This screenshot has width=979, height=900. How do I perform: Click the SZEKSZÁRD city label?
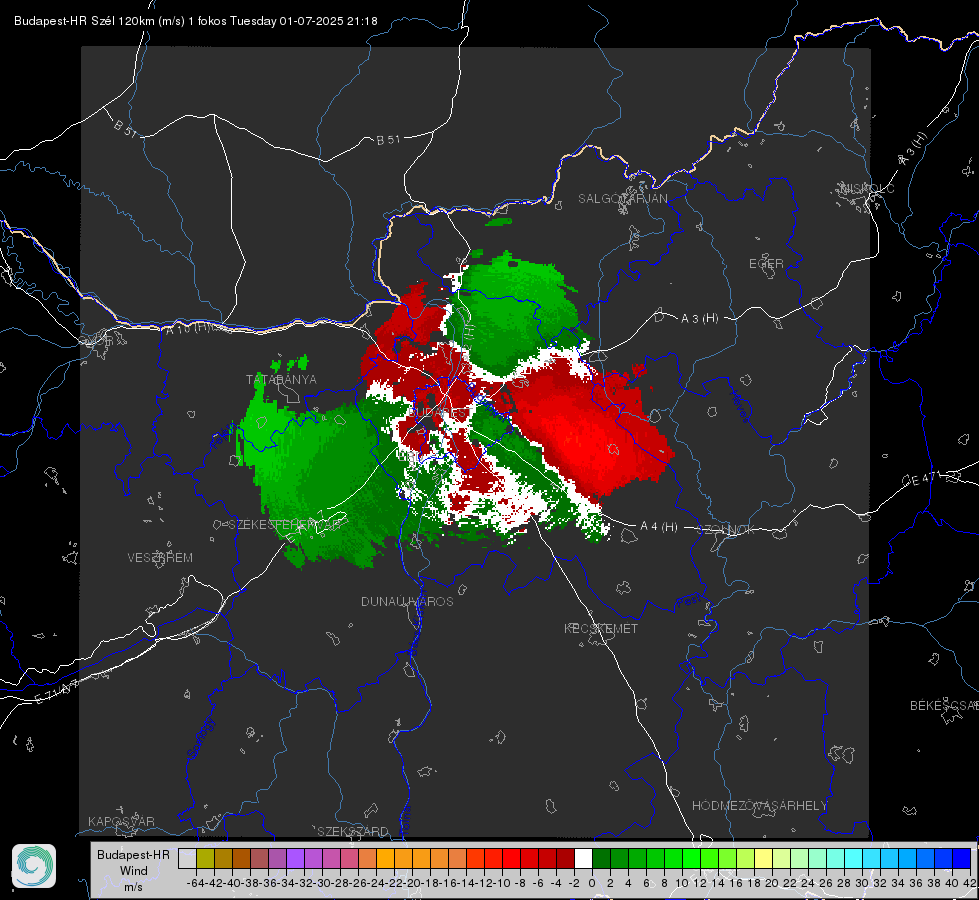tap(353, 831)
